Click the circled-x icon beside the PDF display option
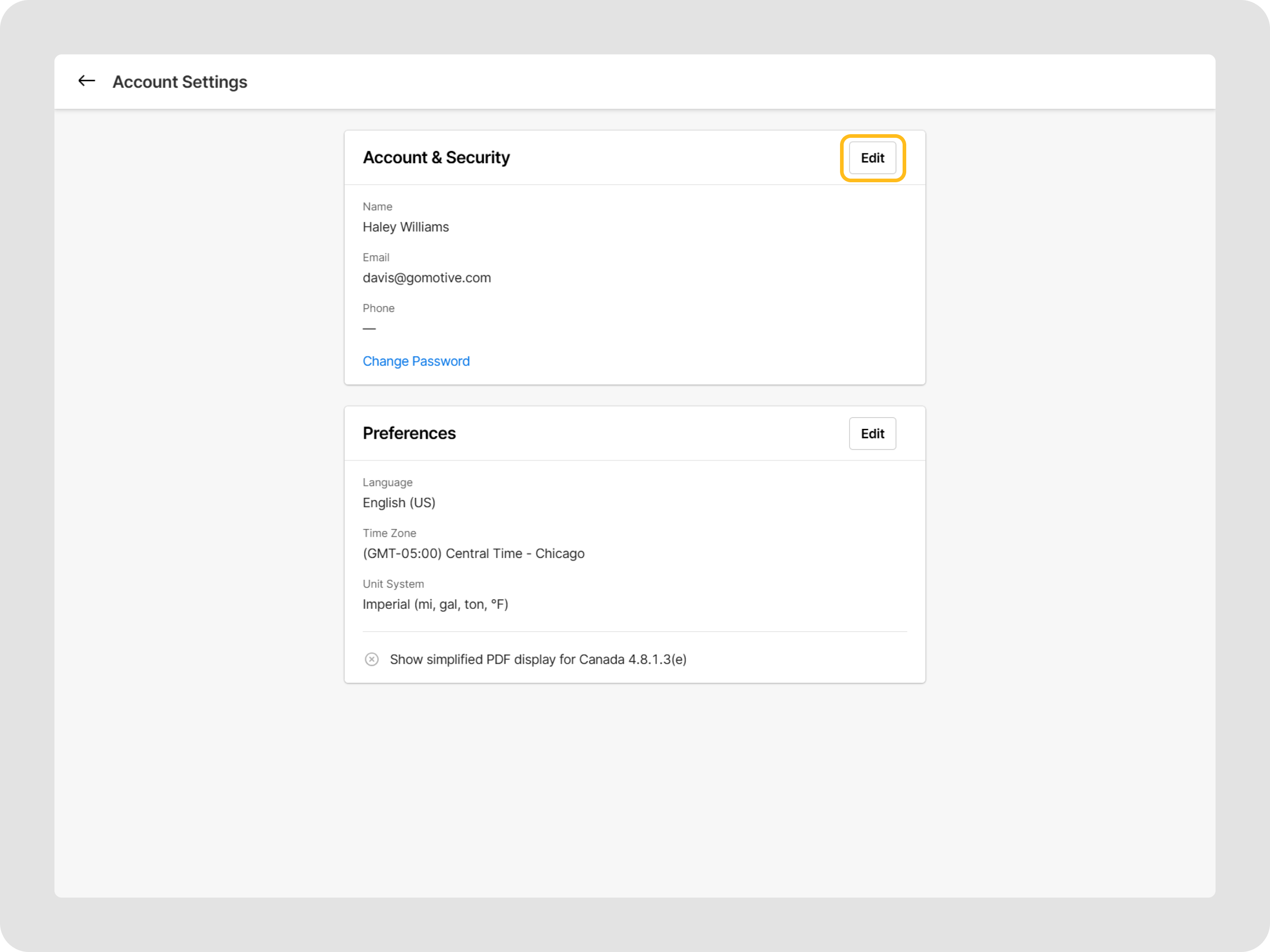Screen dimensions: 1270x952 [371, 659]
